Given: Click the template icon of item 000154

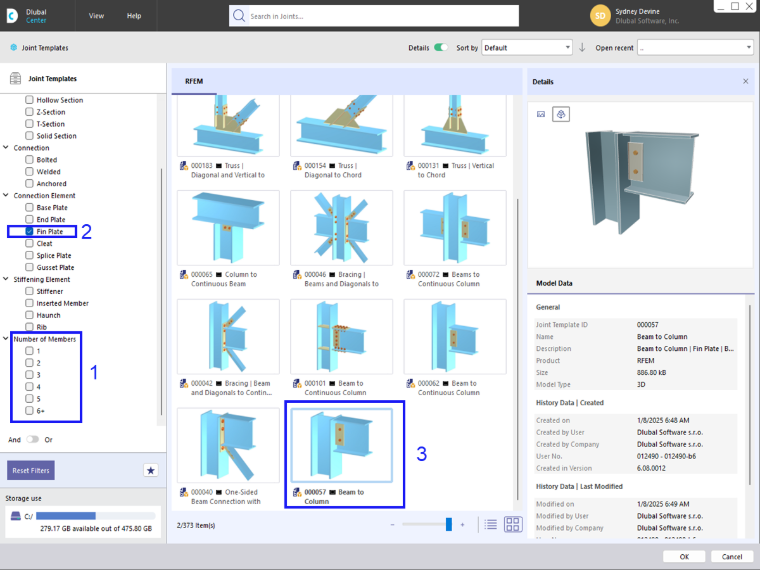Looking at the screenshot, I should tap(297, 166).
